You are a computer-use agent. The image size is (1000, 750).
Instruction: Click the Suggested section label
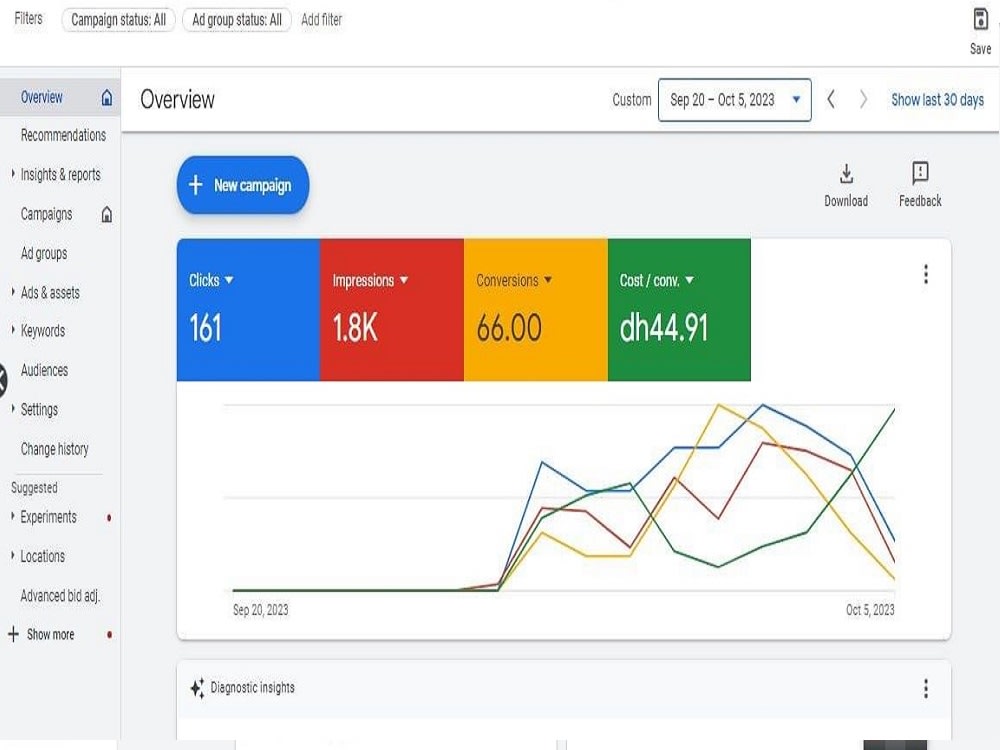coord(34,488)
